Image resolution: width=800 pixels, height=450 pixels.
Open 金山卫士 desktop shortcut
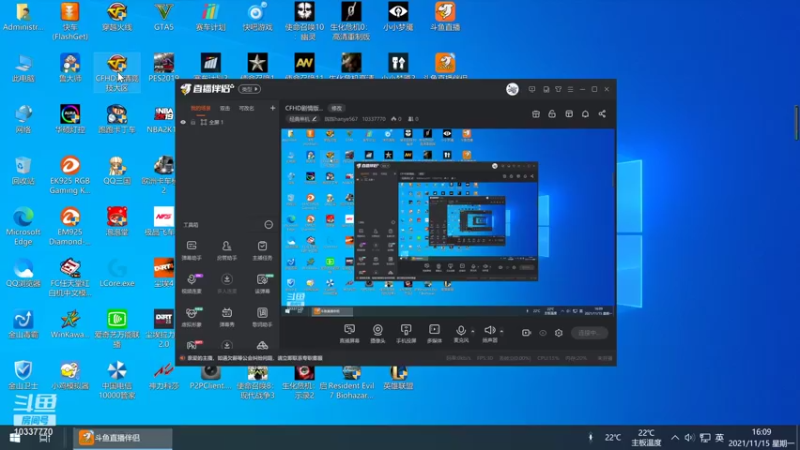click(x=23, y=375)
